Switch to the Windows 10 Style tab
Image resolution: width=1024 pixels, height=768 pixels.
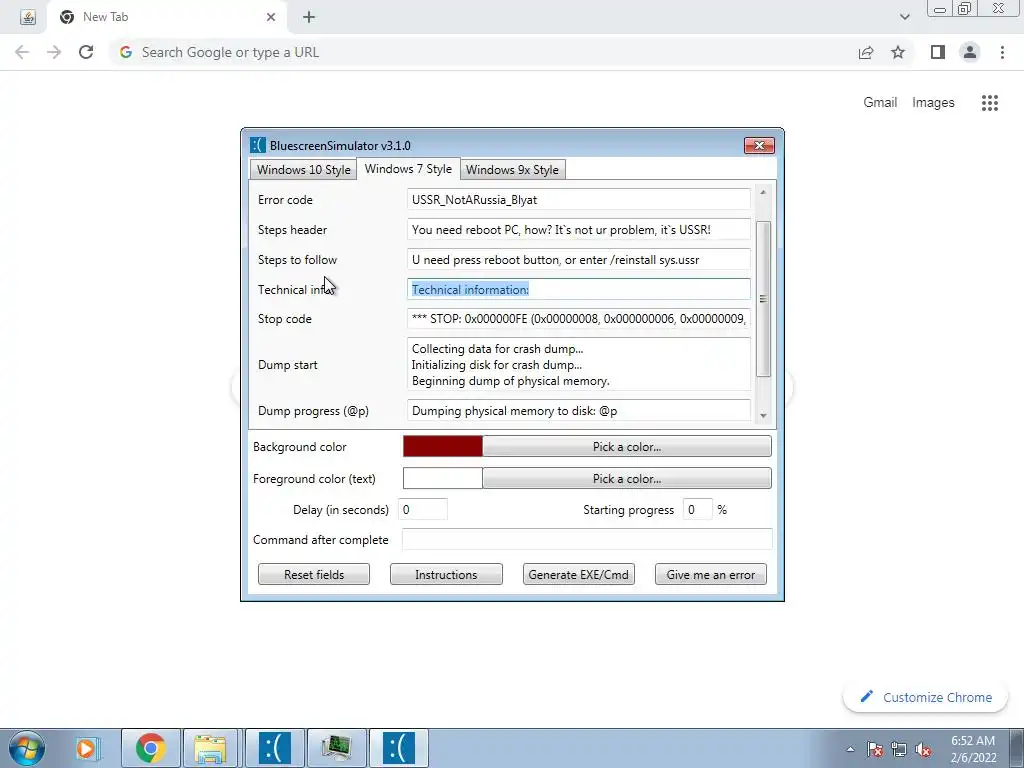click(304, 170)
